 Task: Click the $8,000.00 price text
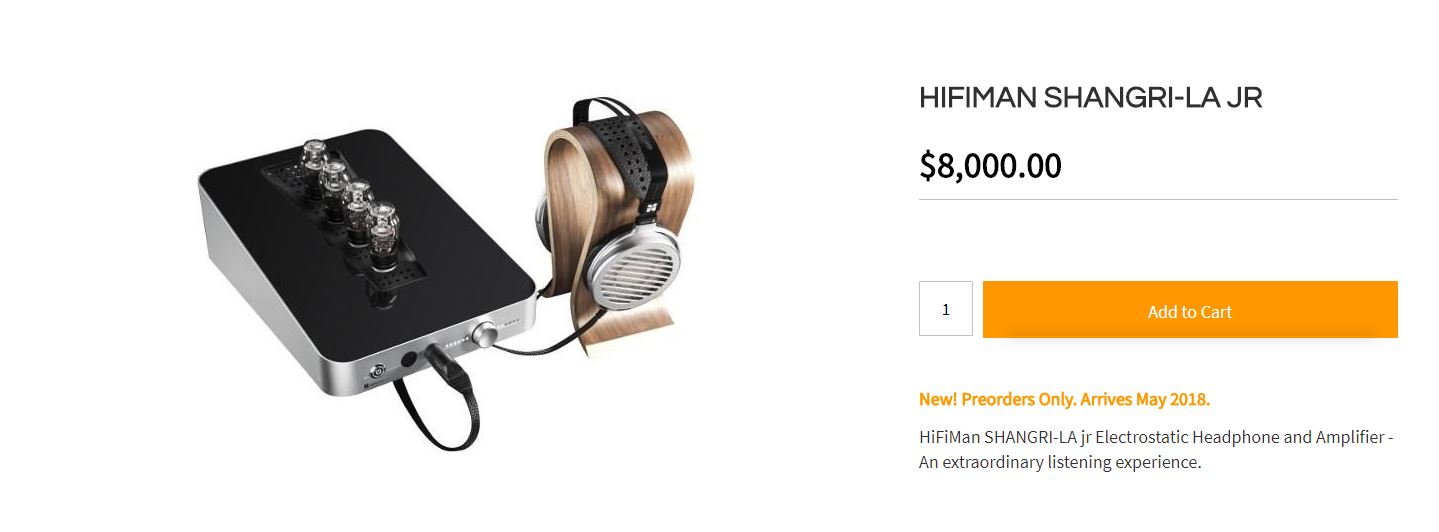[x=990, y=166]
